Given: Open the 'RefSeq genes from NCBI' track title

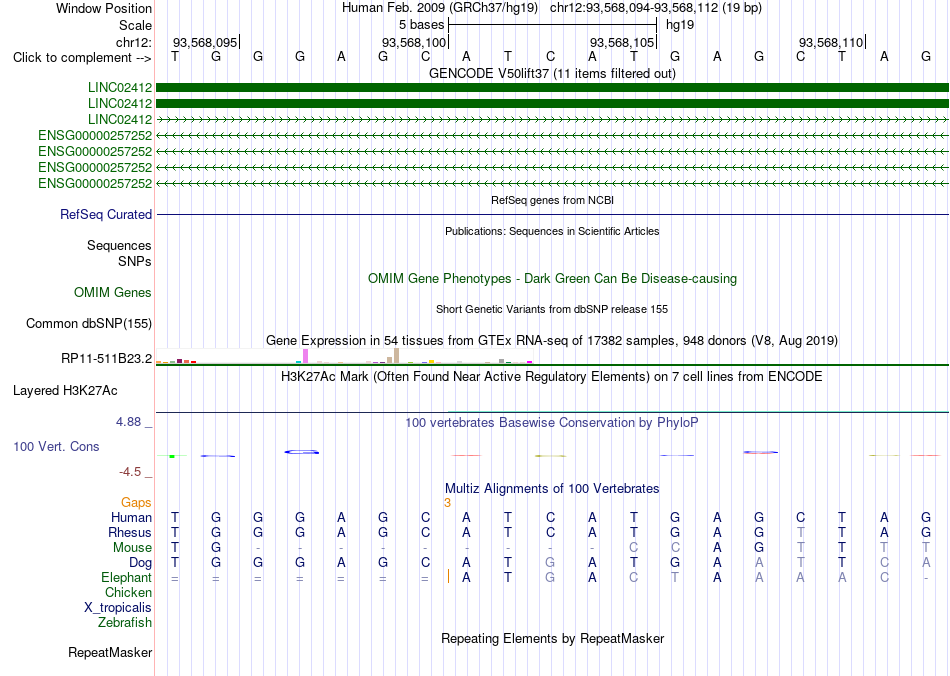Looking at the screenshot, I should tap(552, 200).
